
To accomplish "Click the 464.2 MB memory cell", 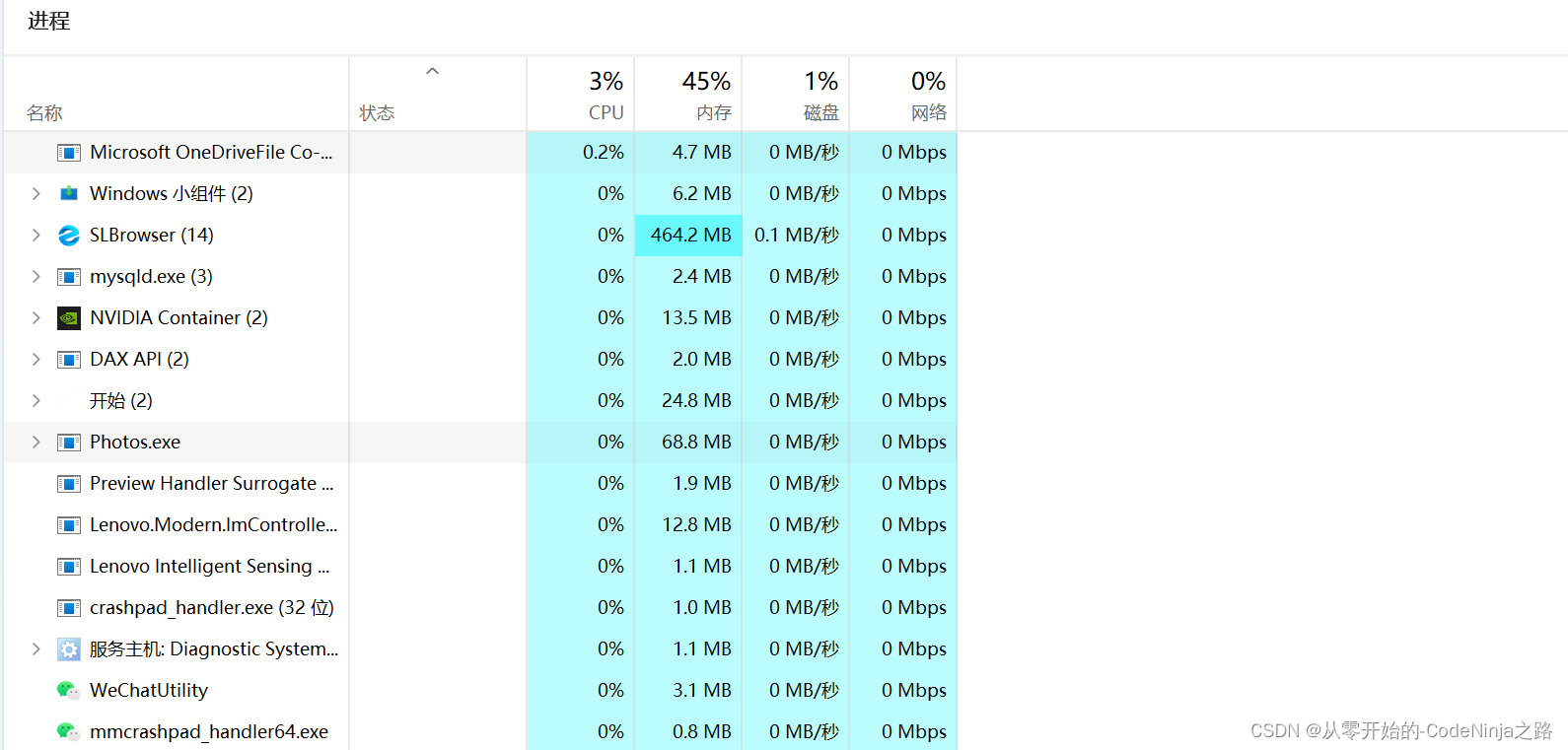I will [690, 236].
